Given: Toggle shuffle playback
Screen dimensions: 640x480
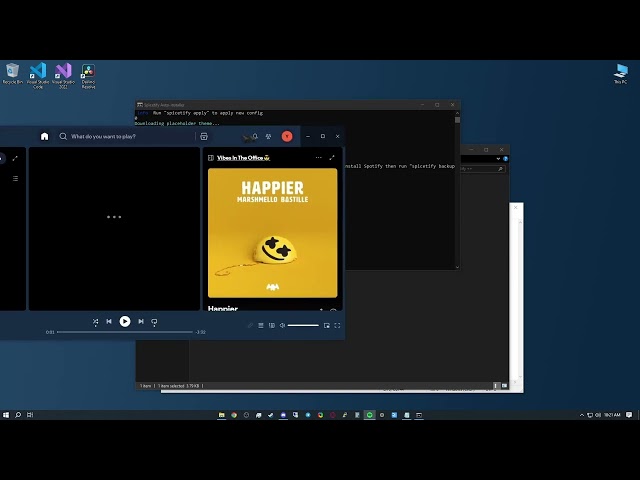Looking at the screenshot, I should click(96, 322).
